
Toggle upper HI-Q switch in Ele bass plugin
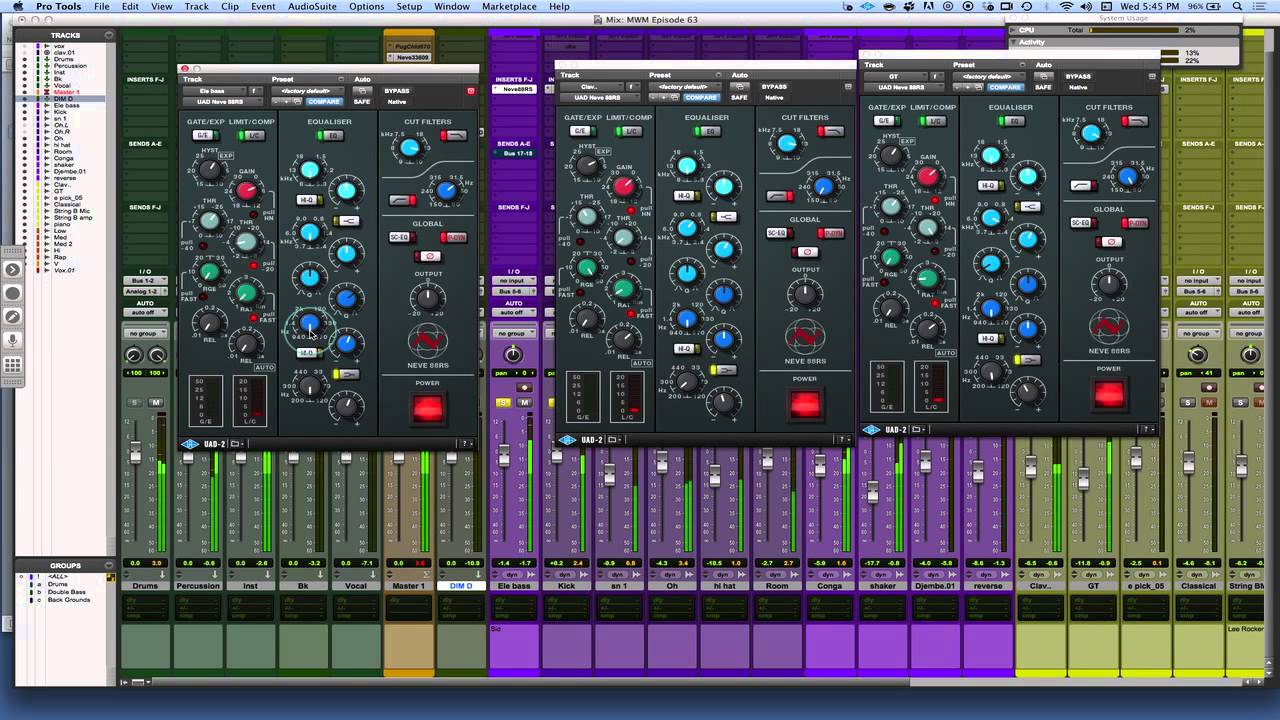pos(308,200)
